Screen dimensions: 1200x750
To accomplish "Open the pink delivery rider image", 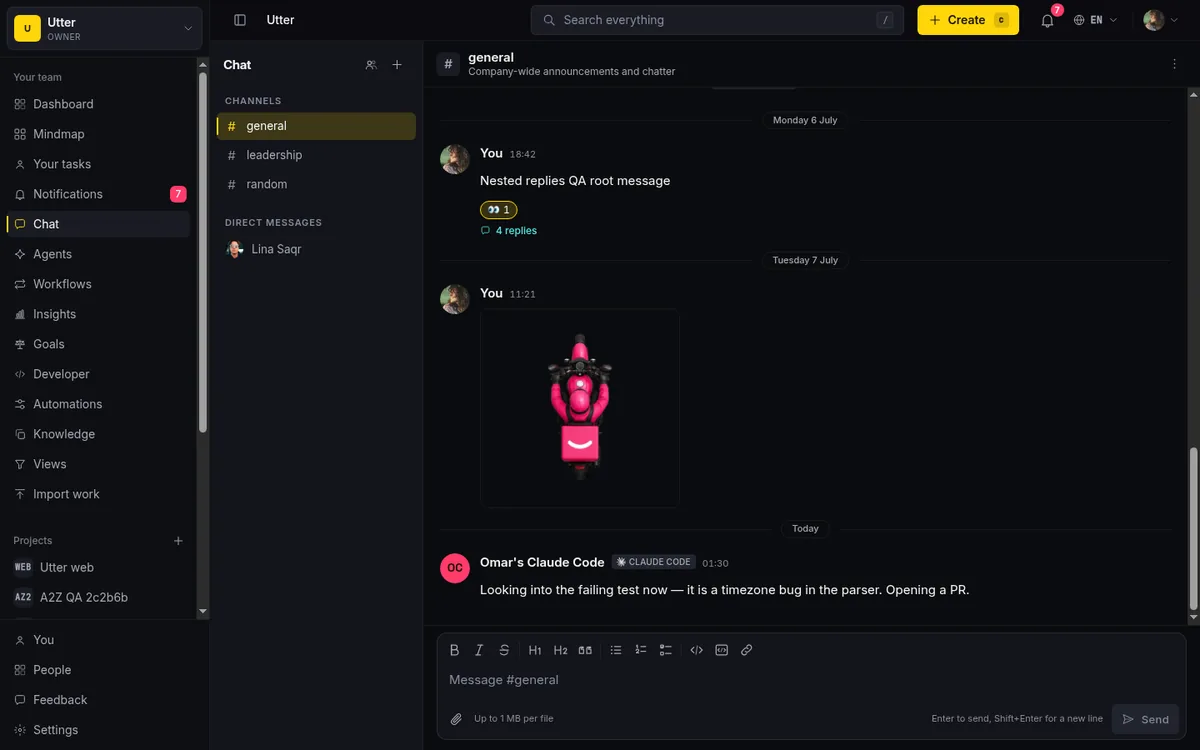I will pos(580,408).
